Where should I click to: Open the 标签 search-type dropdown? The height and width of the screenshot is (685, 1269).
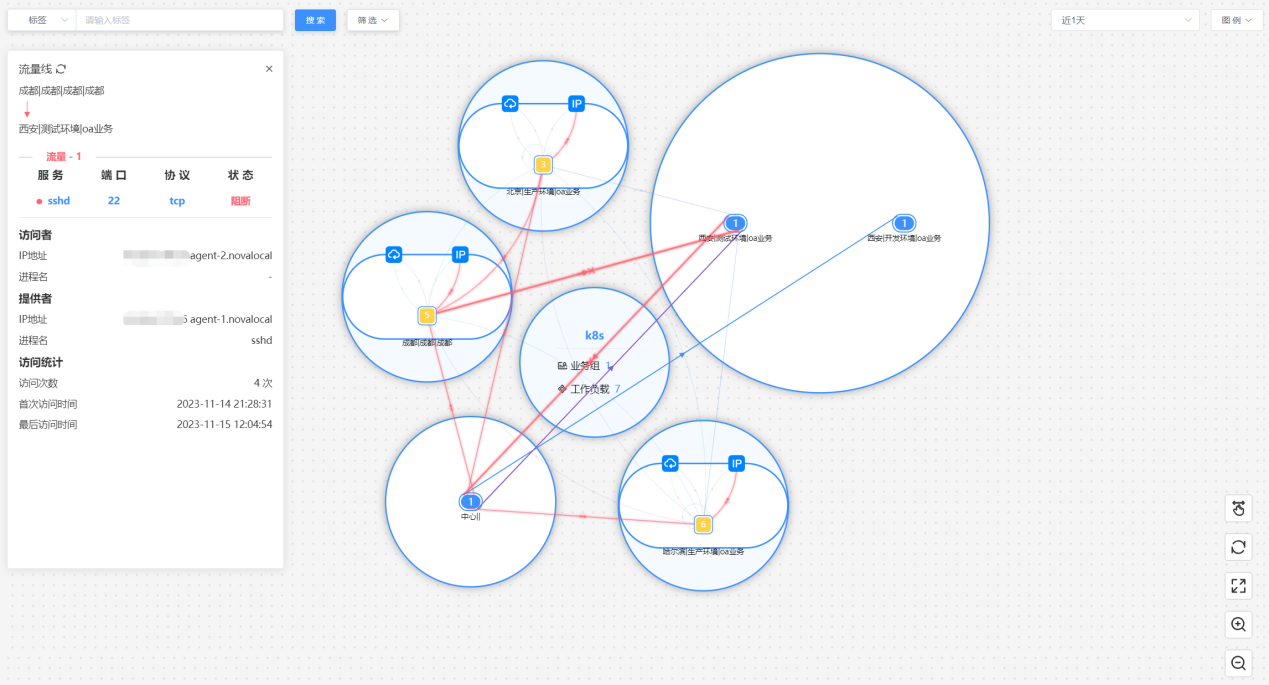point(42,20)
